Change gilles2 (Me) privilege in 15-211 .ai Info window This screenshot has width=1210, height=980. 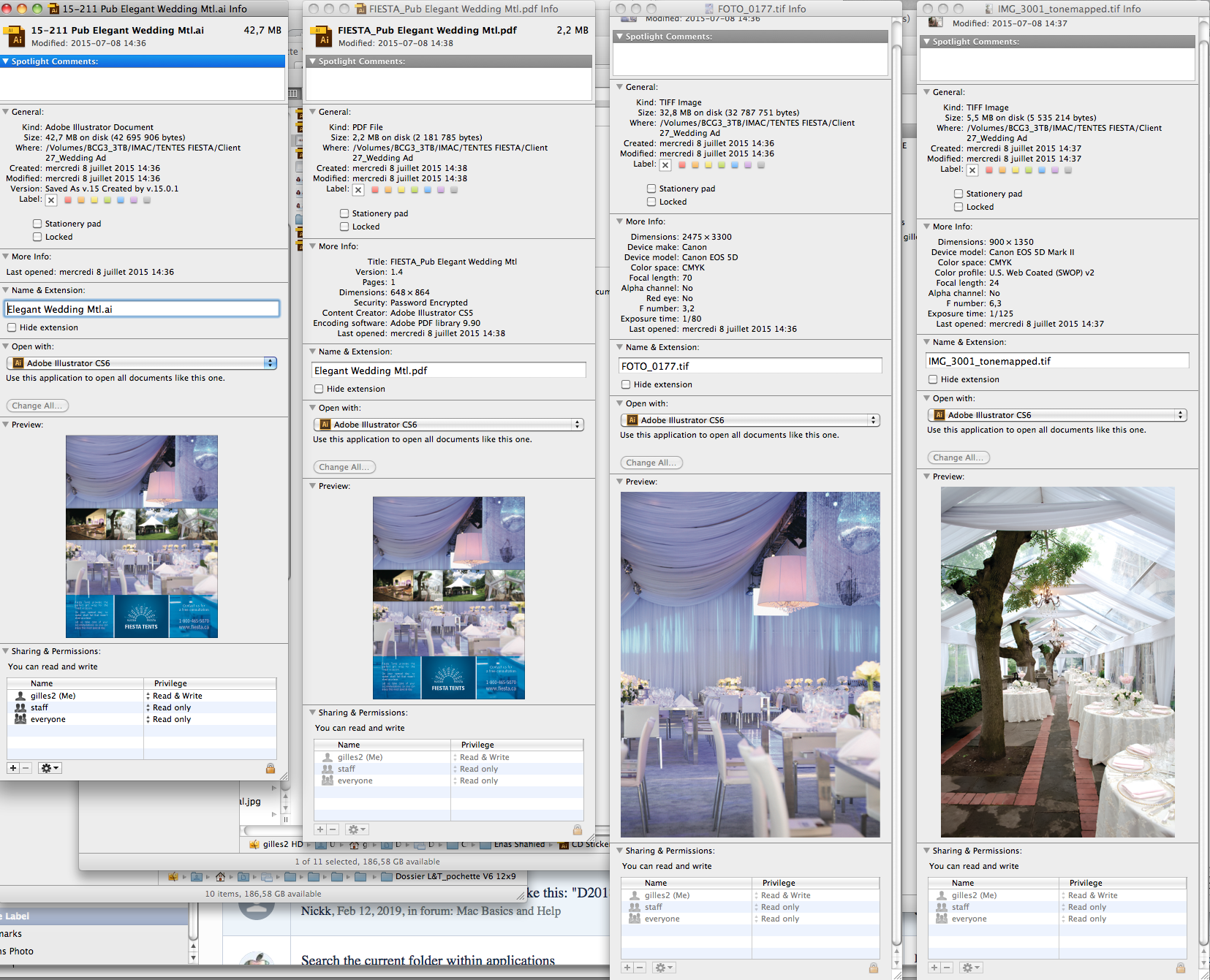pyautogui.click(x=175, y=696)
